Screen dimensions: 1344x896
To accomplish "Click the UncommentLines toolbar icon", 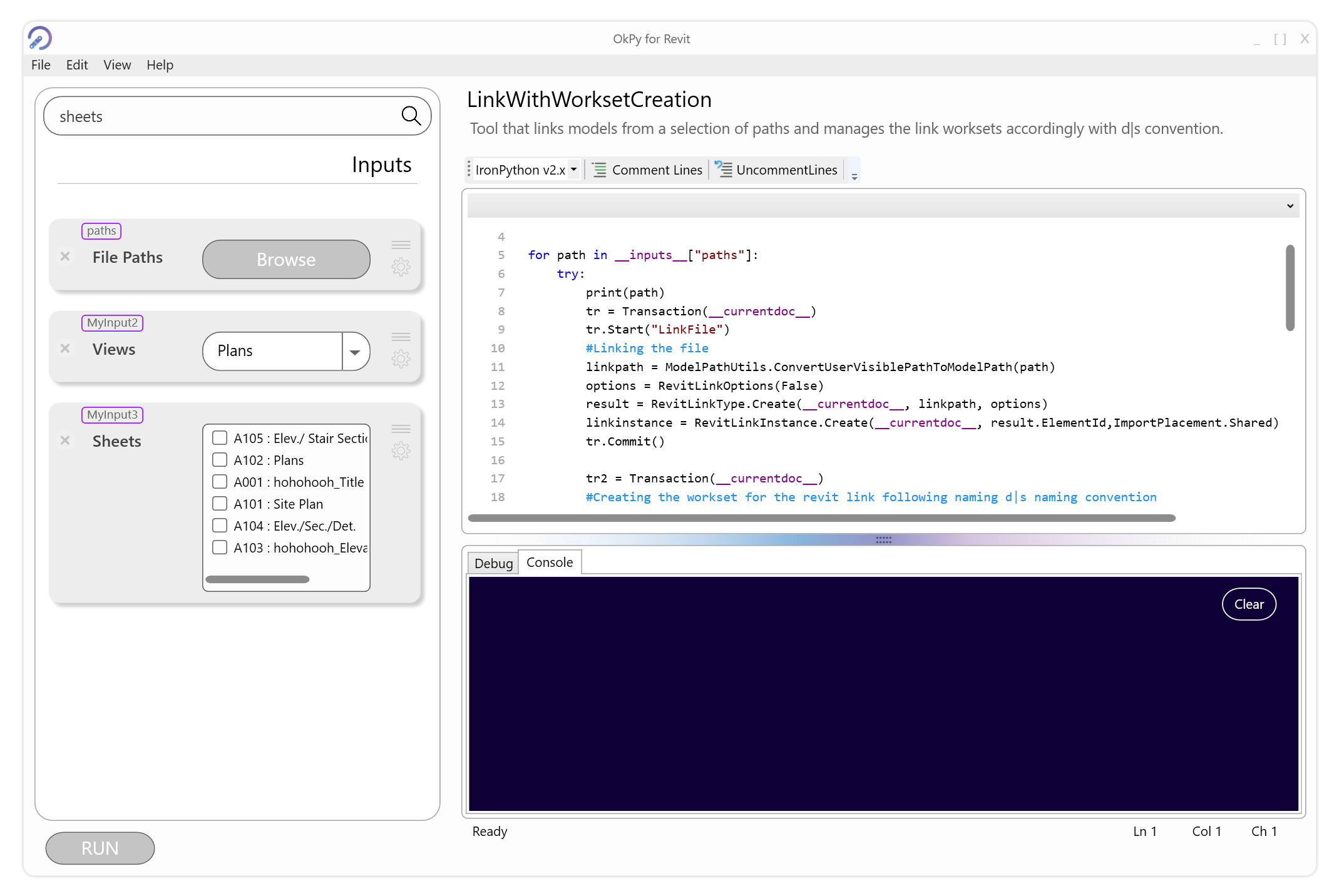I will [724, 169].
